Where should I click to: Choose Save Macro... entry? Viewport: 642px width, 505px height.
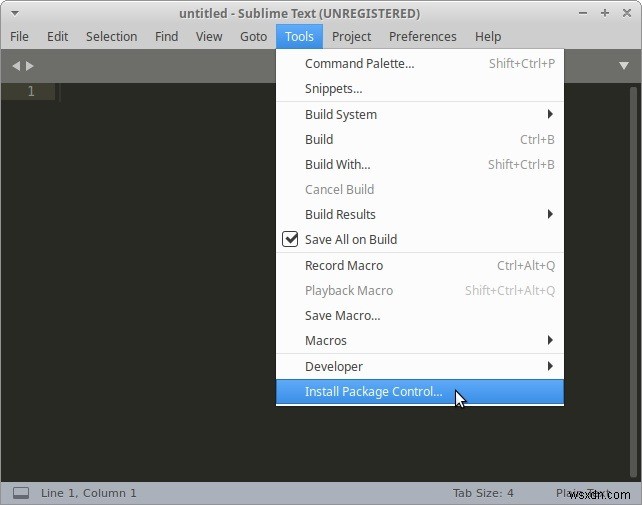pos(420,315)
